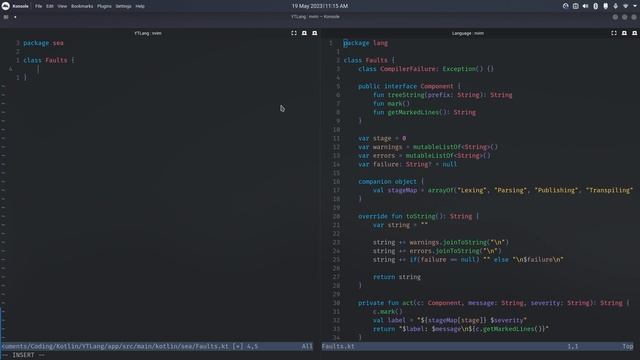Click right status bar 'Faults.kt' filename
This screenshot has width=640, height=360.
point(338,346)
